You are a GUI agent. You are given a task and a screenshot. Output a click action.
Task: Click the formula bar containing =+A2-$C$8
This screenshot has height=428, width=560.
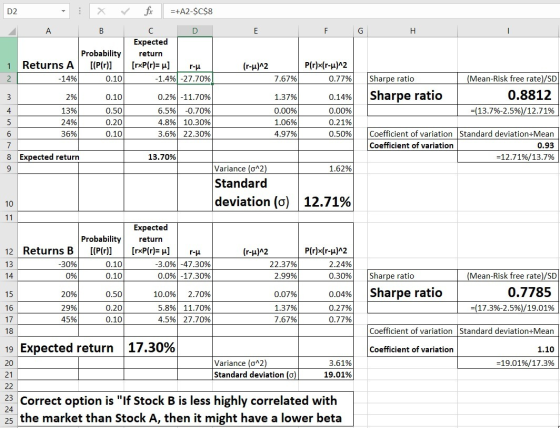coord(361,11)
